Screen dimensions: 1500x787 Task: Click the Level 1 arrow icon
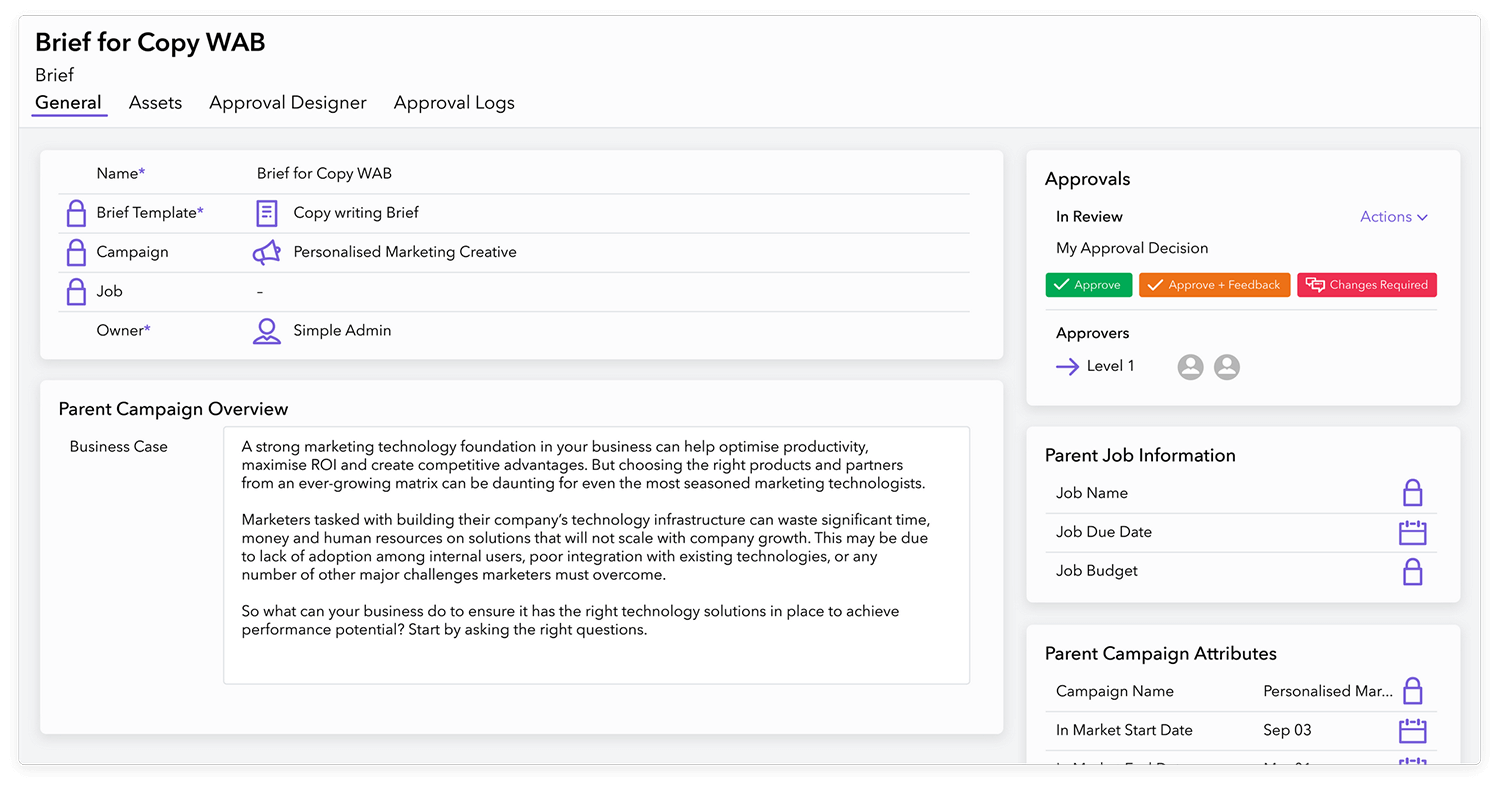[1067, 367]
